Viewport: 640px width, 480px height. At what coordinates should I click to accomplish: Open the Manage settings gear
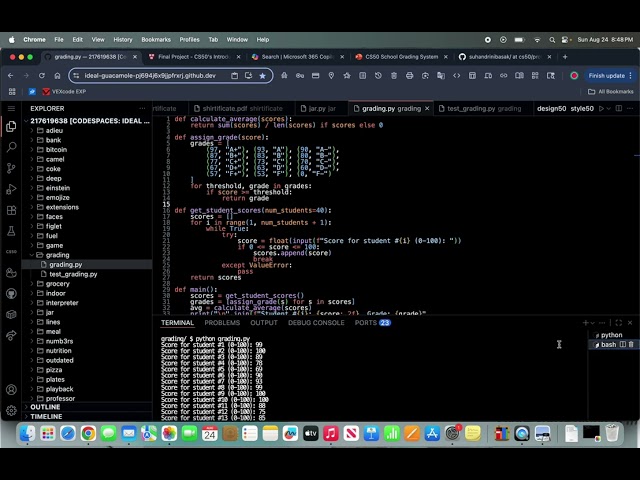coord(11,410)
